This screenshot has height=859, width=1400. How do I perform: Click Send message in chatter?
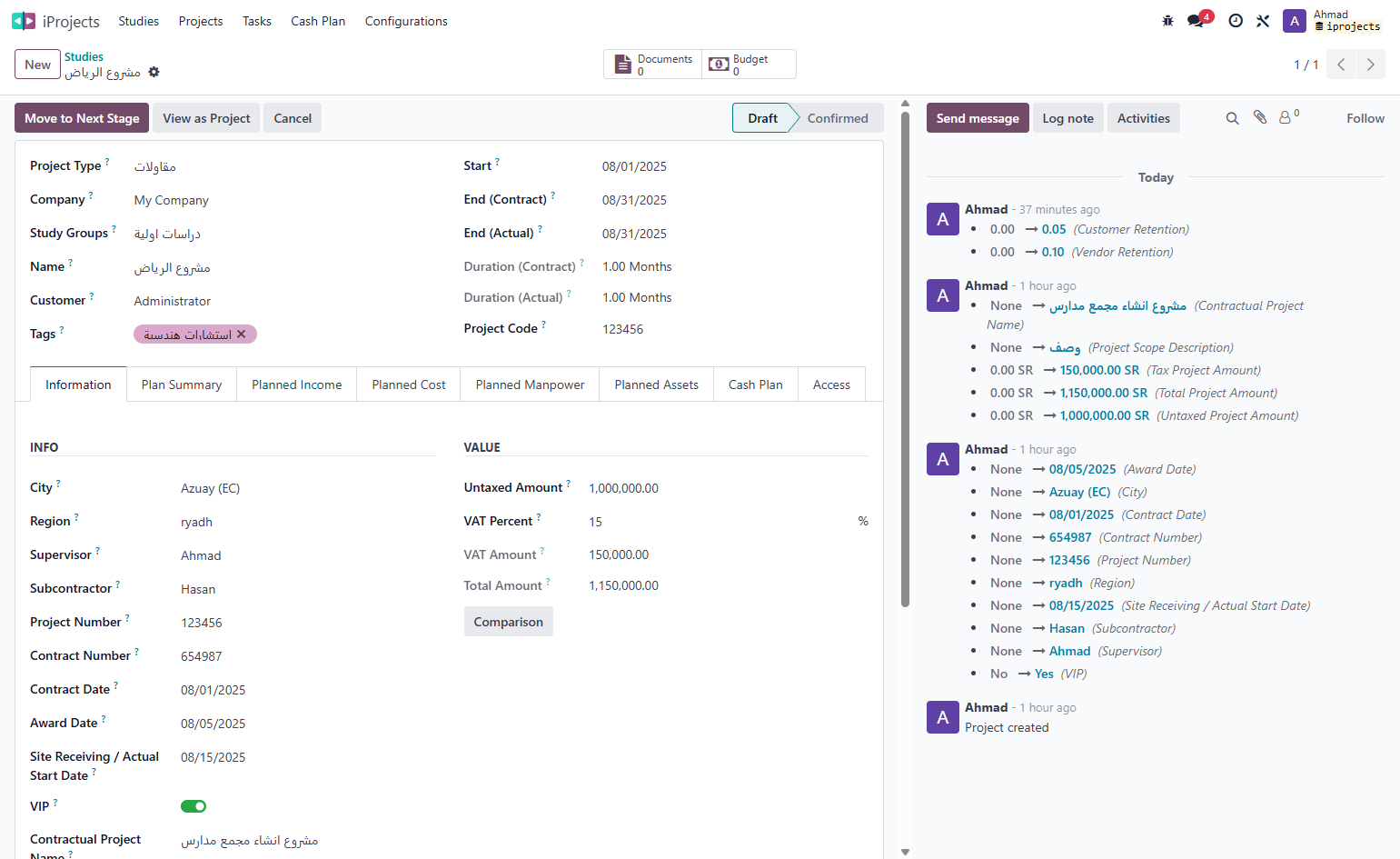point(978,118)
